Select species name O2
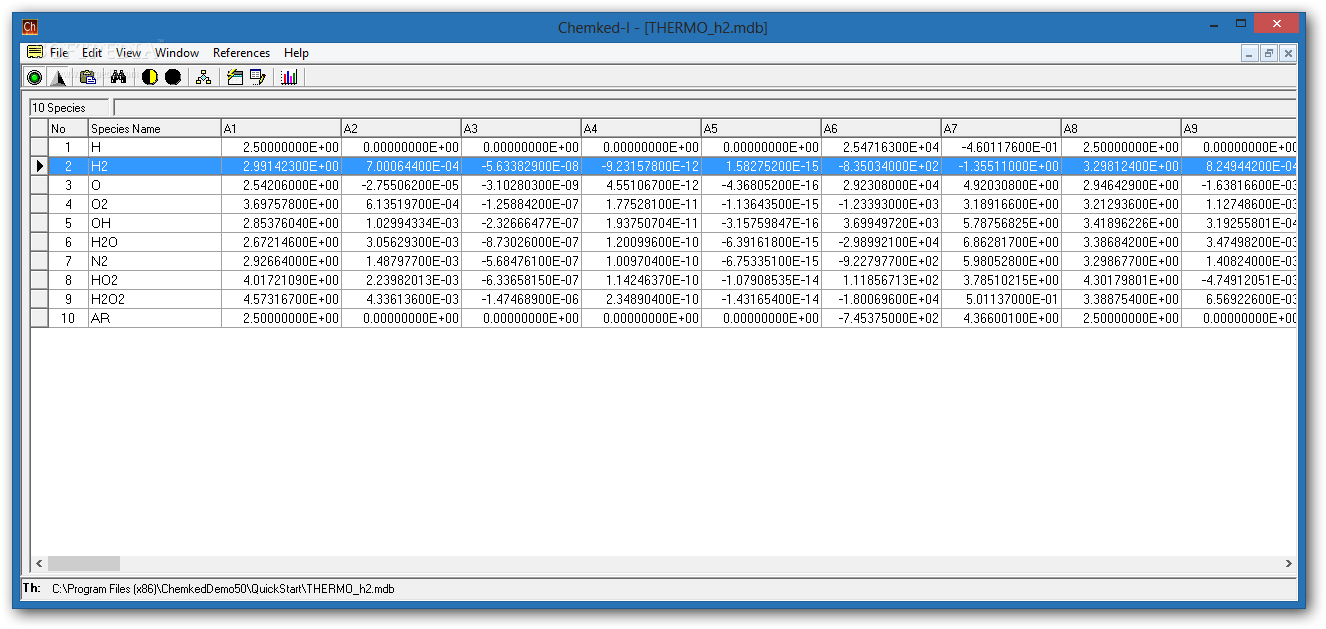 click(154, 204)
